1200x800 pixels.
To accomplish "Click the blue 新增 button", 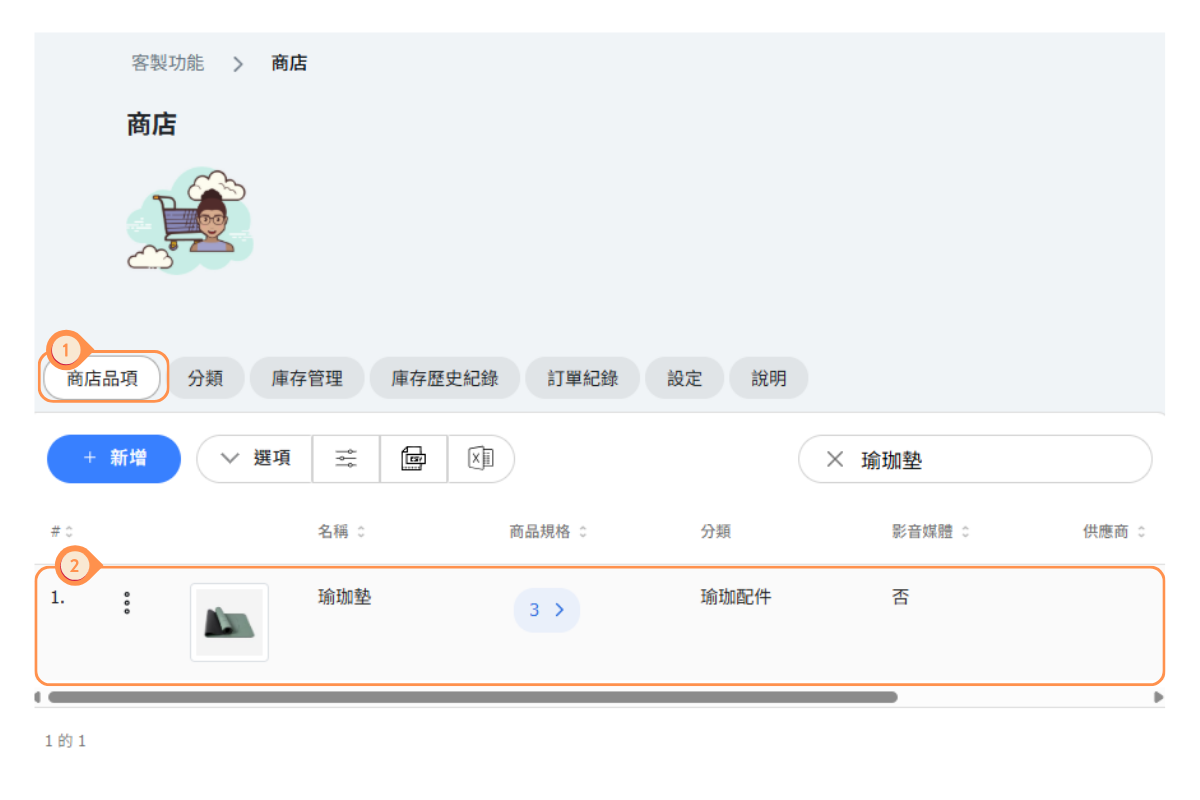I will pos(114,459).
